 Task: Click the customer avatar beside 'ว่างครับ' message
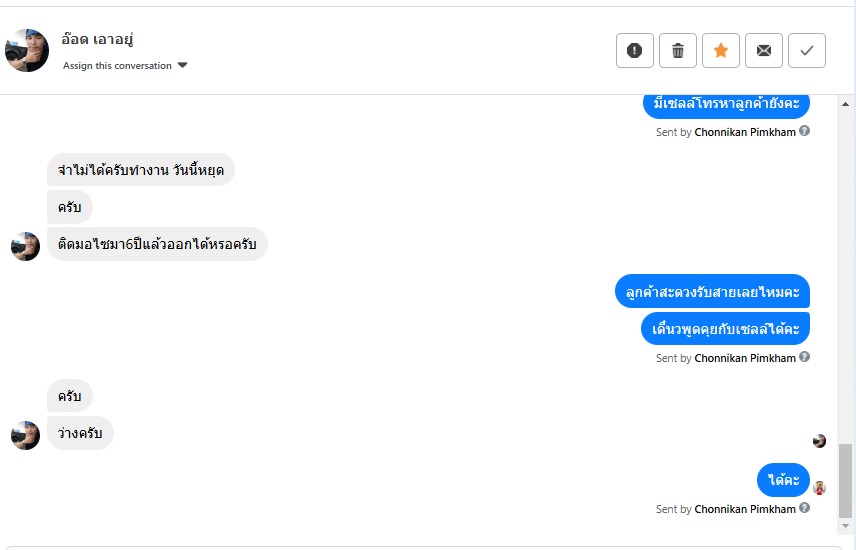click(x=25, y=435)
